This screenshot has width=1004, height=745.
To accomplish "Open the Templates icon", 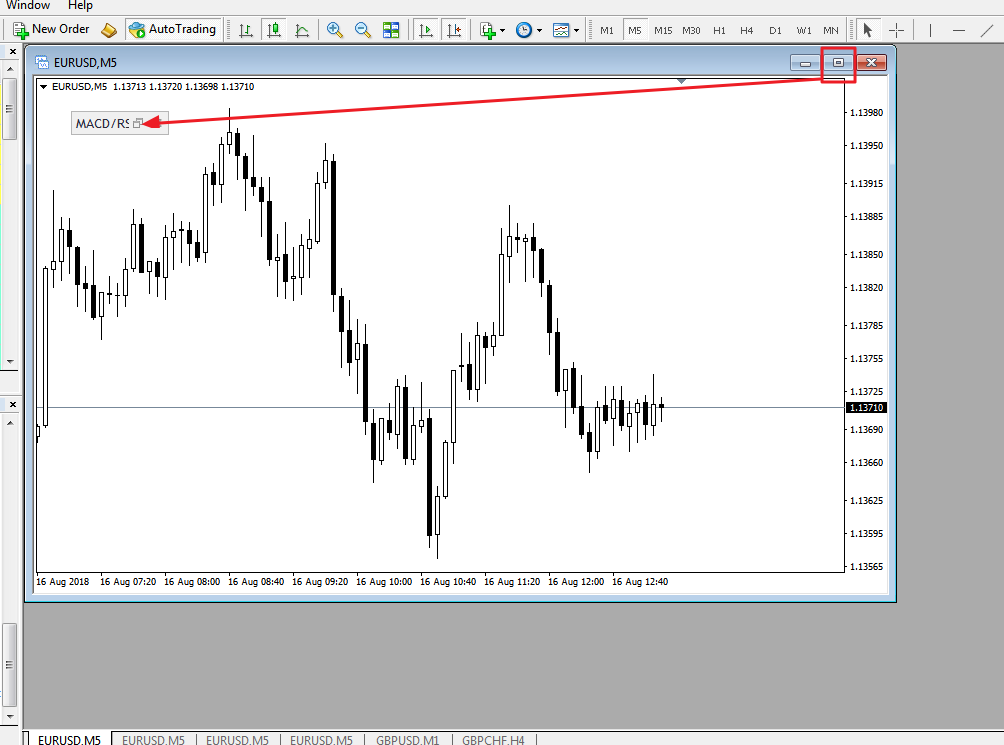I will click(561, 30).
